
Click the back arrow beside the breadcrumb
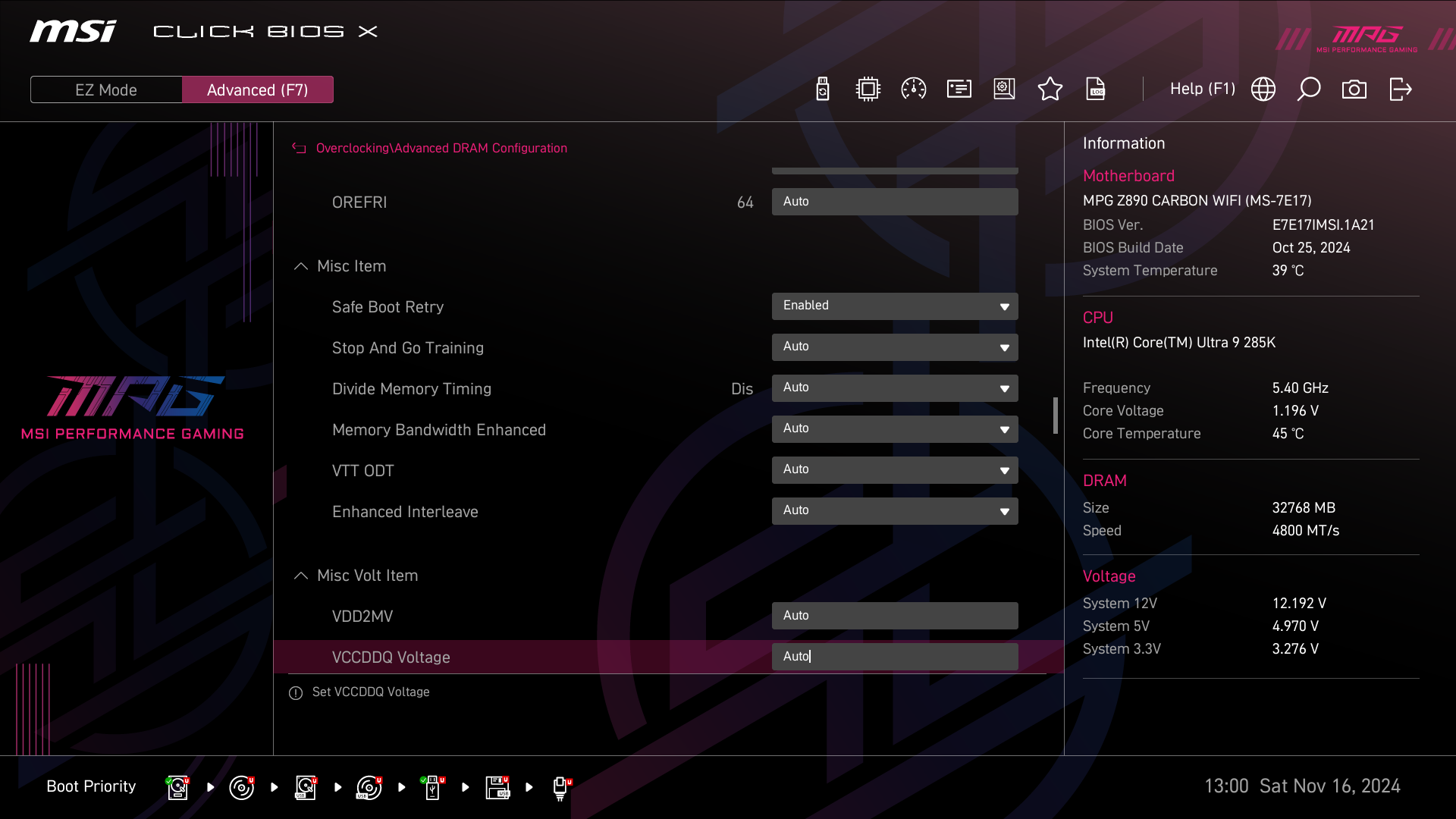[299, 149]
